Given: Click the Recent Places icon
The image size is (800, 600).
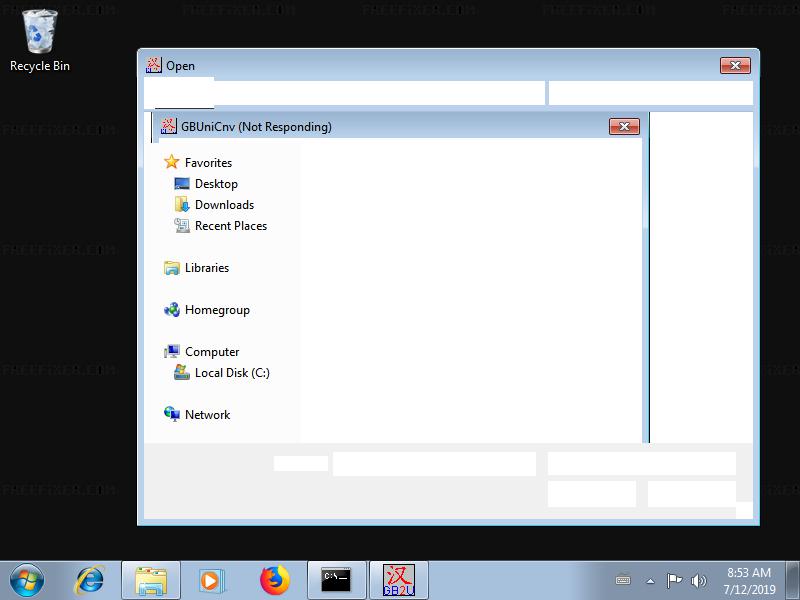Looking at the screenshot, I should pyautogui.click(x=182, y=226).
